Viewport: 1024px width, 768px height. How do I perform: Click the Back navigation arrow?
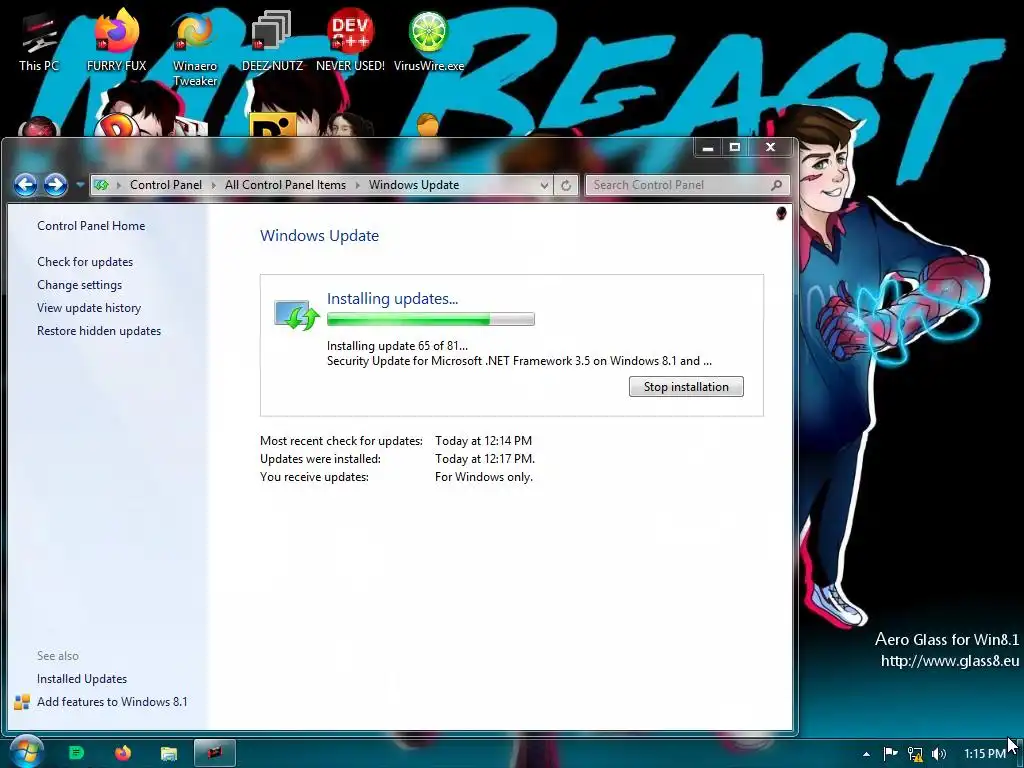(x=25, y=185)
